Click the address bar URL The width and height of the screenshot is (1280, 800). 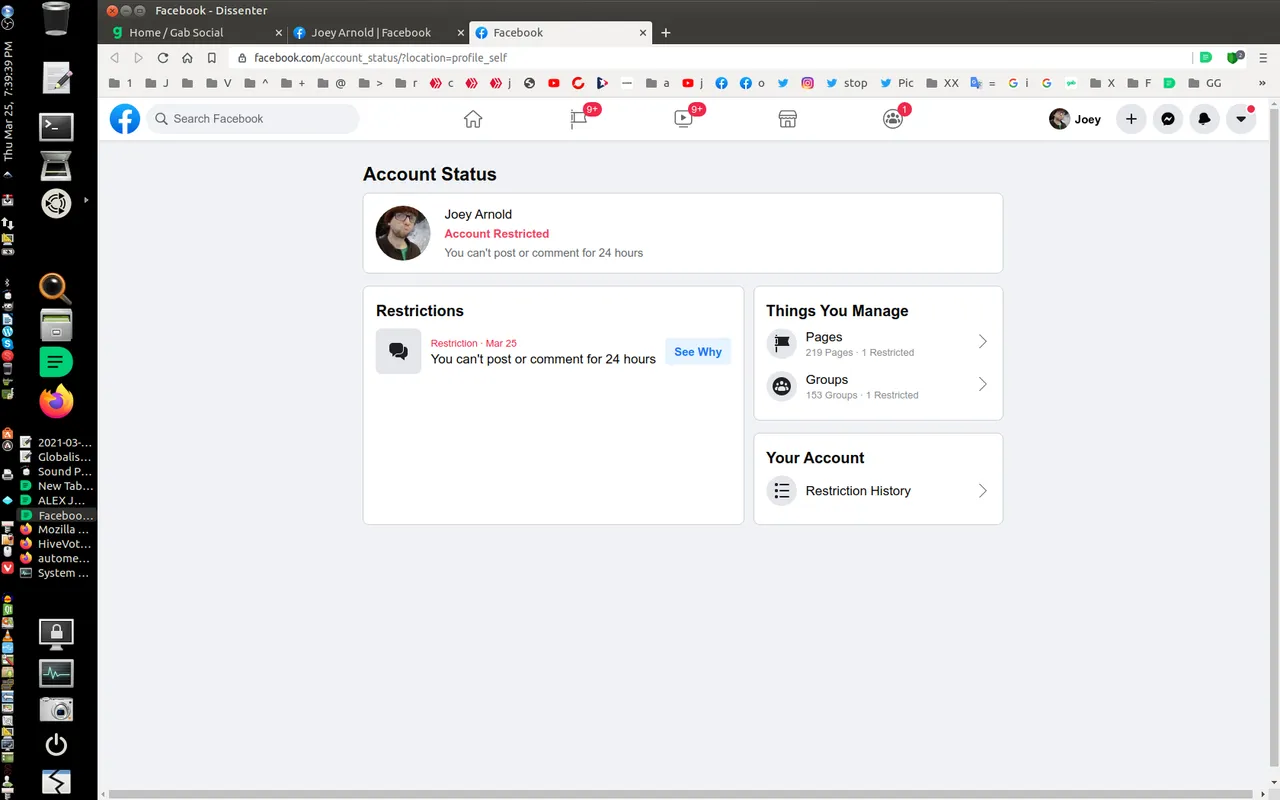[380, 58]
